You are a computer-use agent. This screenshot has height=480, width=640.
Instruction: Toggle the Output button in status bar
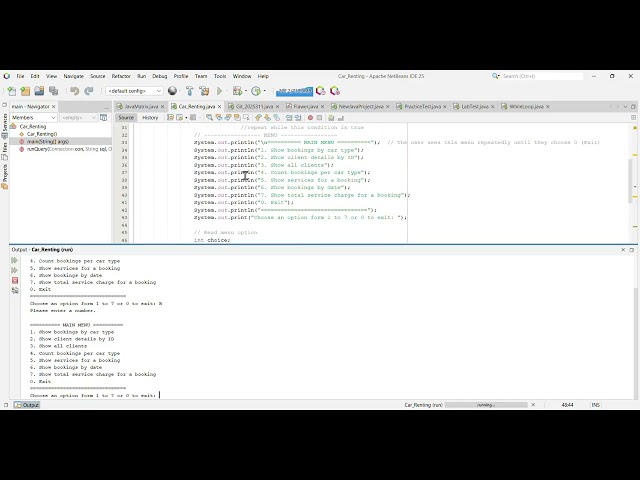click(26, 404)
